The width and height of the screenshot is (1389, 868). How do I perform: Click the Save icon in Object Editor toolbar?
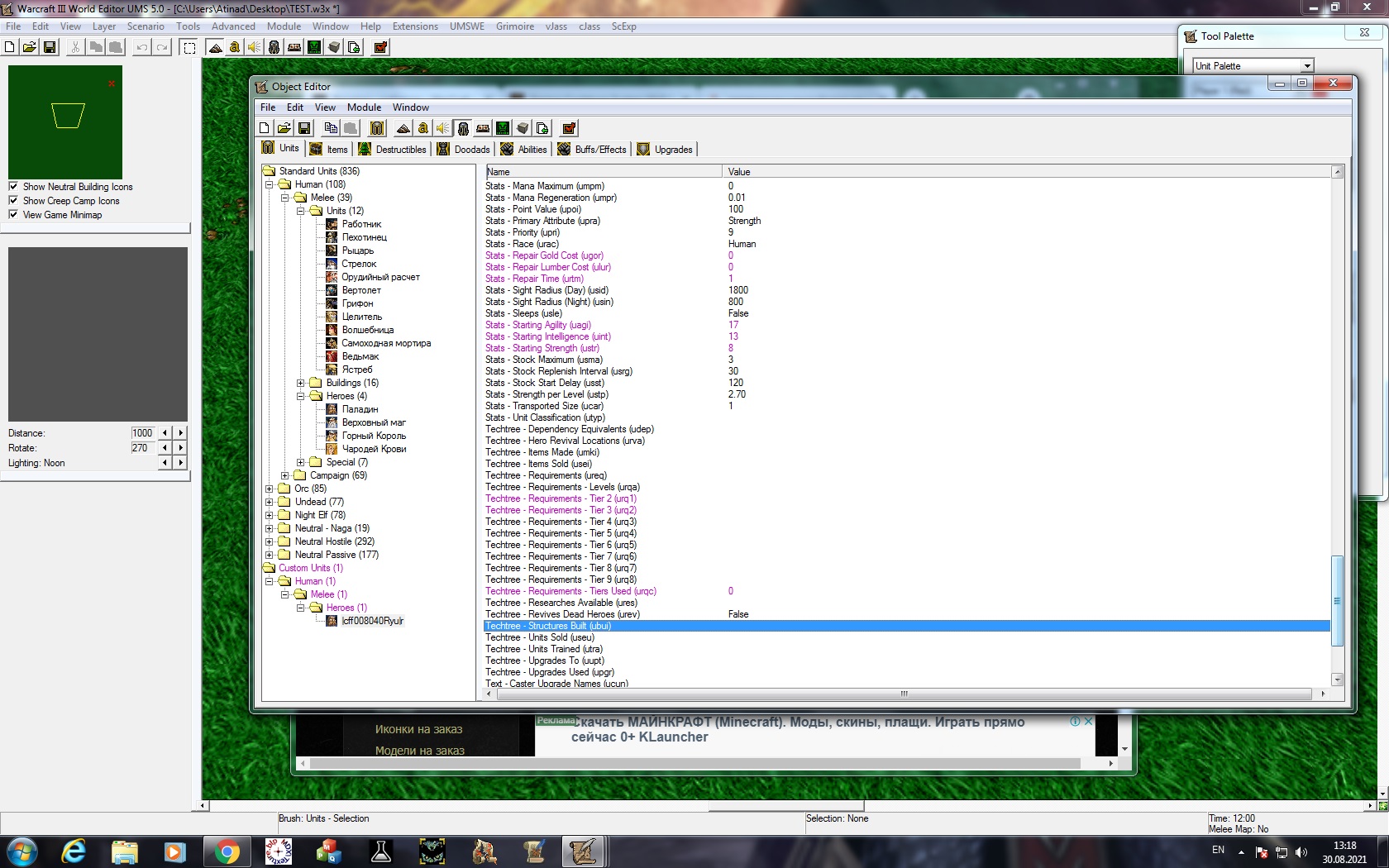click(x=304, y=128)
